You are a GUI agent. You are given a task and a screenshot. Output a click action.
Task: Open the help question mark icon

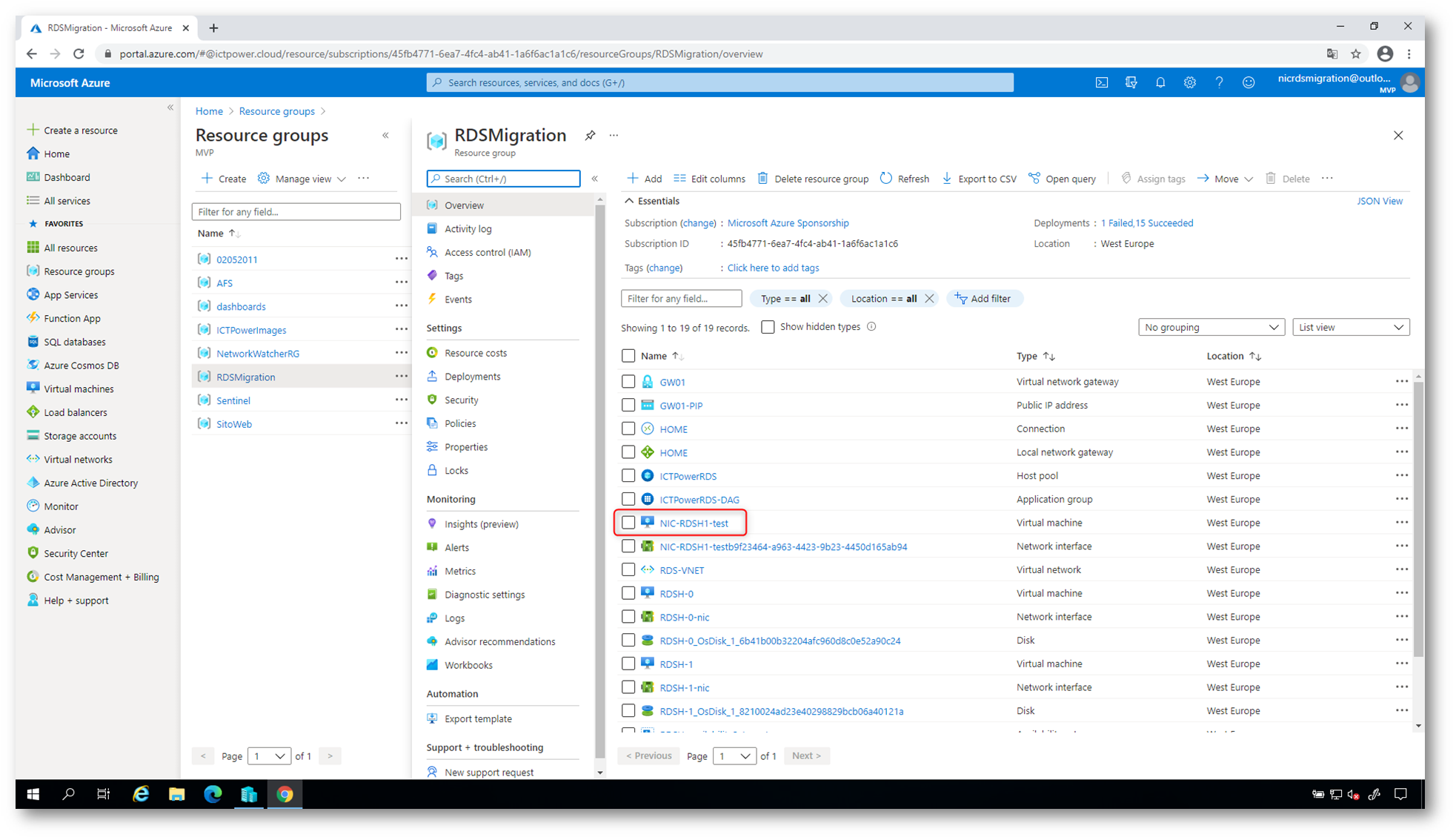1219,82
